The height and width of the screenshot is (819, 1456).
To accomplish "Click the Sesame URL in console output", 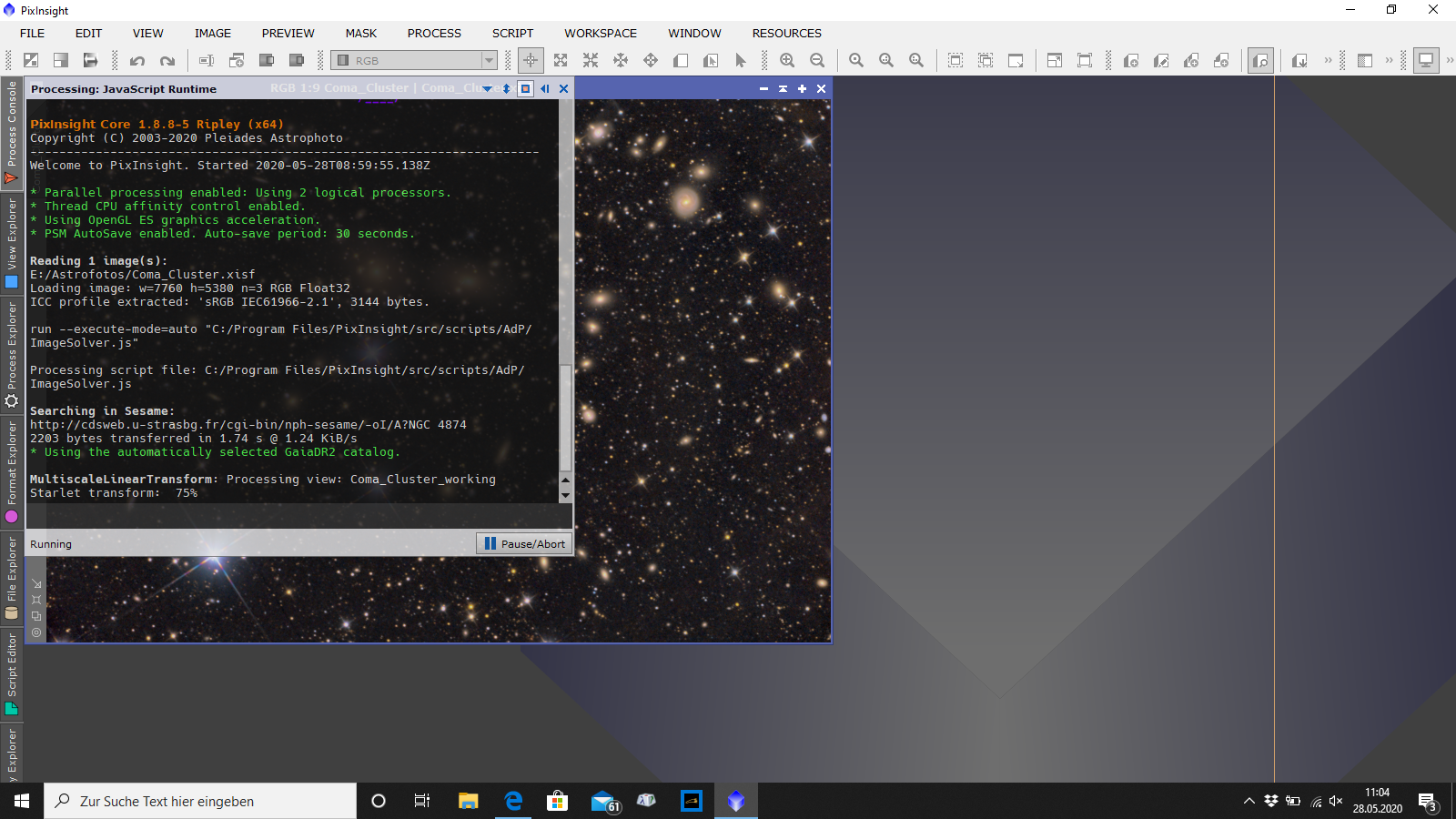I will (x=248, y=425).
